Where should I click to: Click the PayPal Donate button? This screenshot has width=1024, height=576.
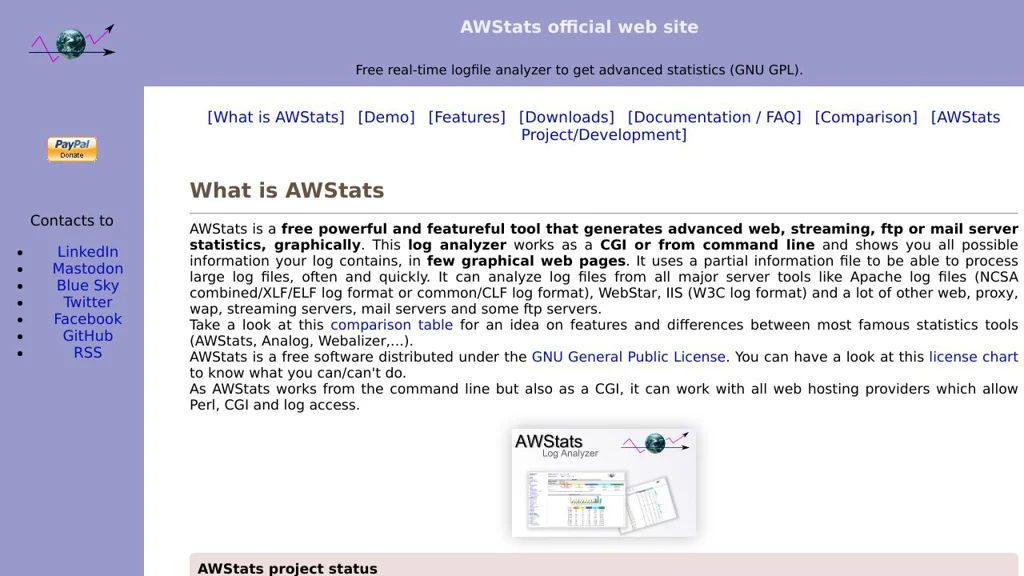point(72,149)
